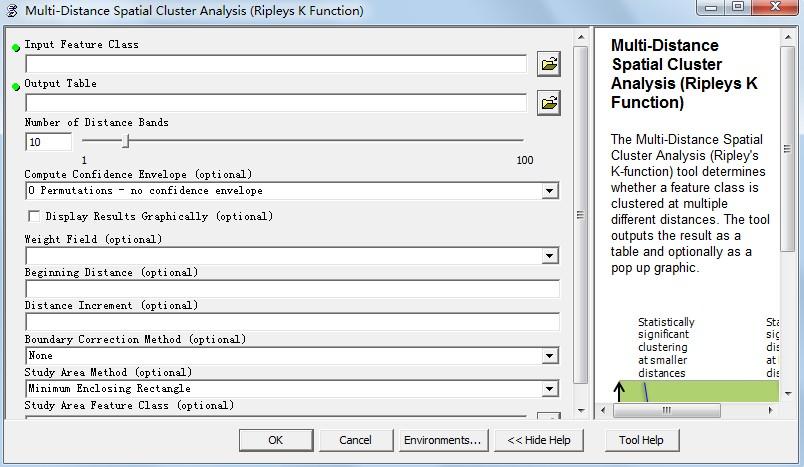The height and width of the screenshot is (467, 804).
Task: Open Tool Help
Action: coord(641,440)
